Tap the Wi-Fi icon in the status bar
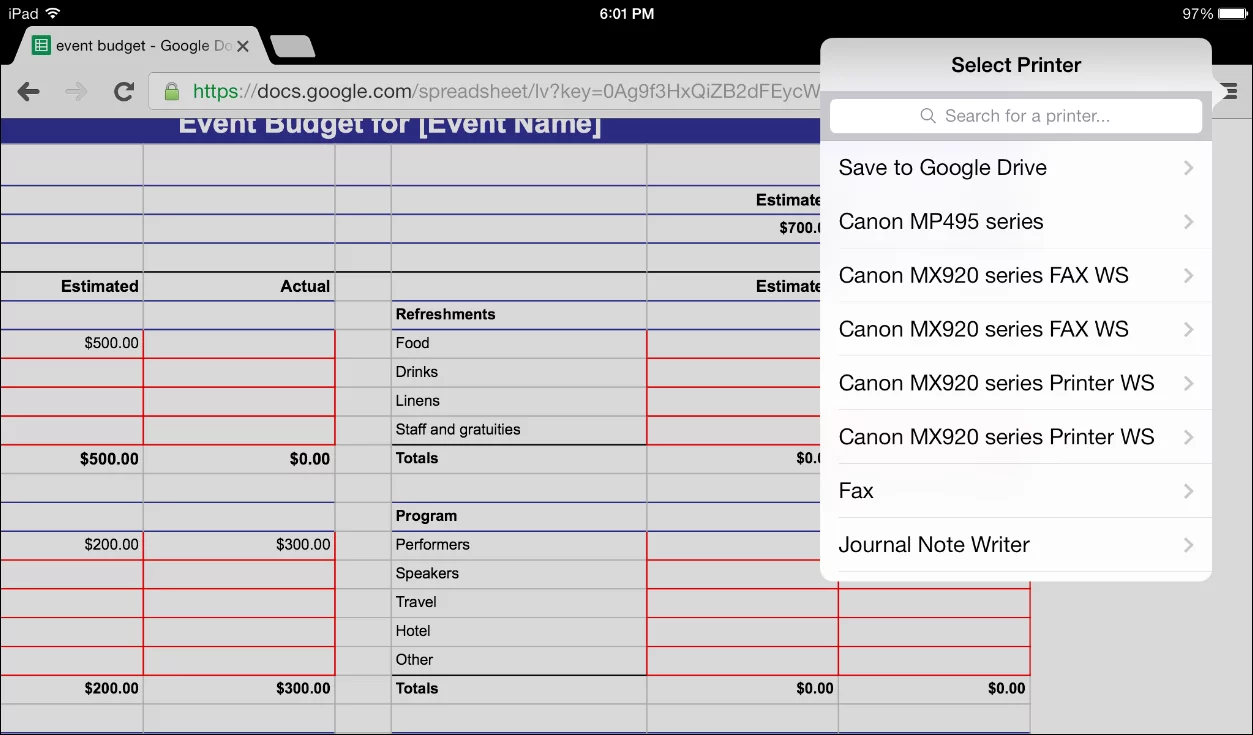Screen dimensions: 1253x735 pyautogui.click(x=52, y=14)
